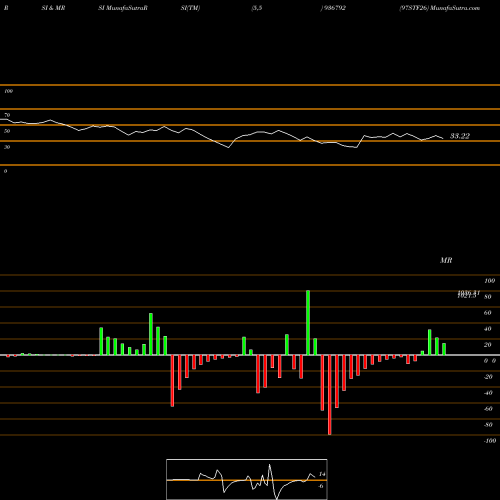500x500 pixels.
Task: Click the SI(TM) header text
Action: (x=190, y=8)
